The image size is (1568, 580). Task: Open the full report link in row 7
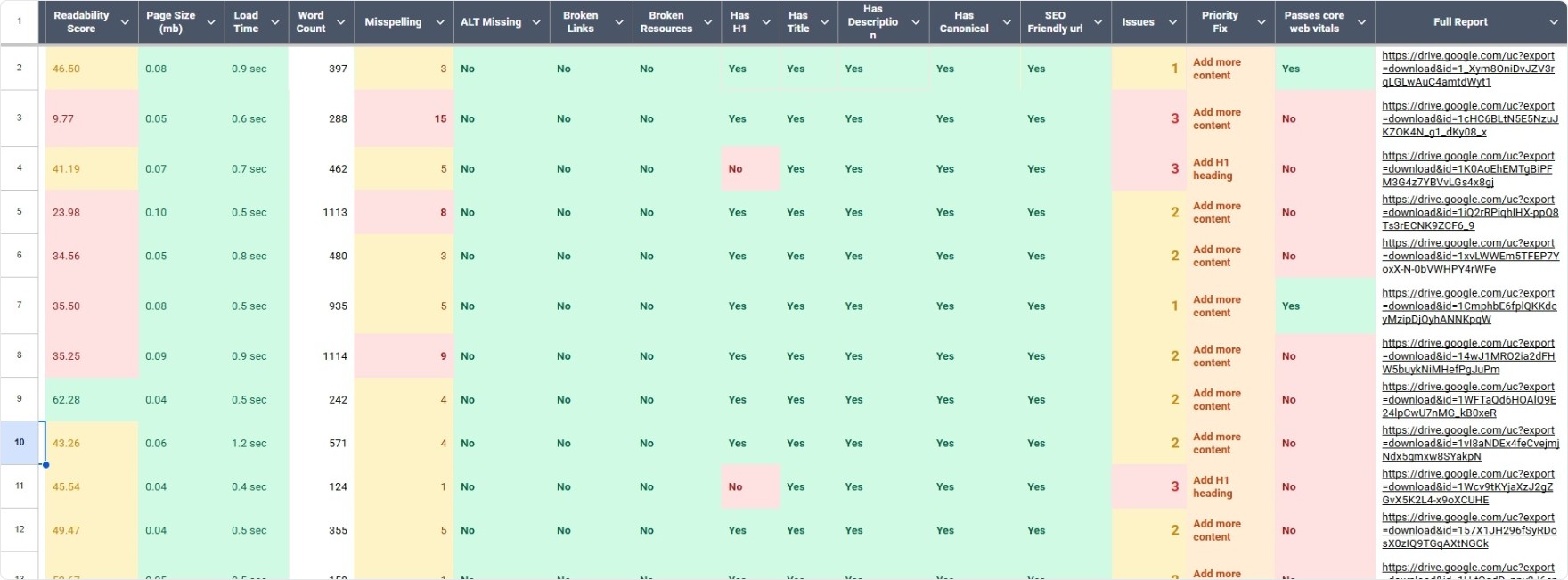pos(1469,306)
